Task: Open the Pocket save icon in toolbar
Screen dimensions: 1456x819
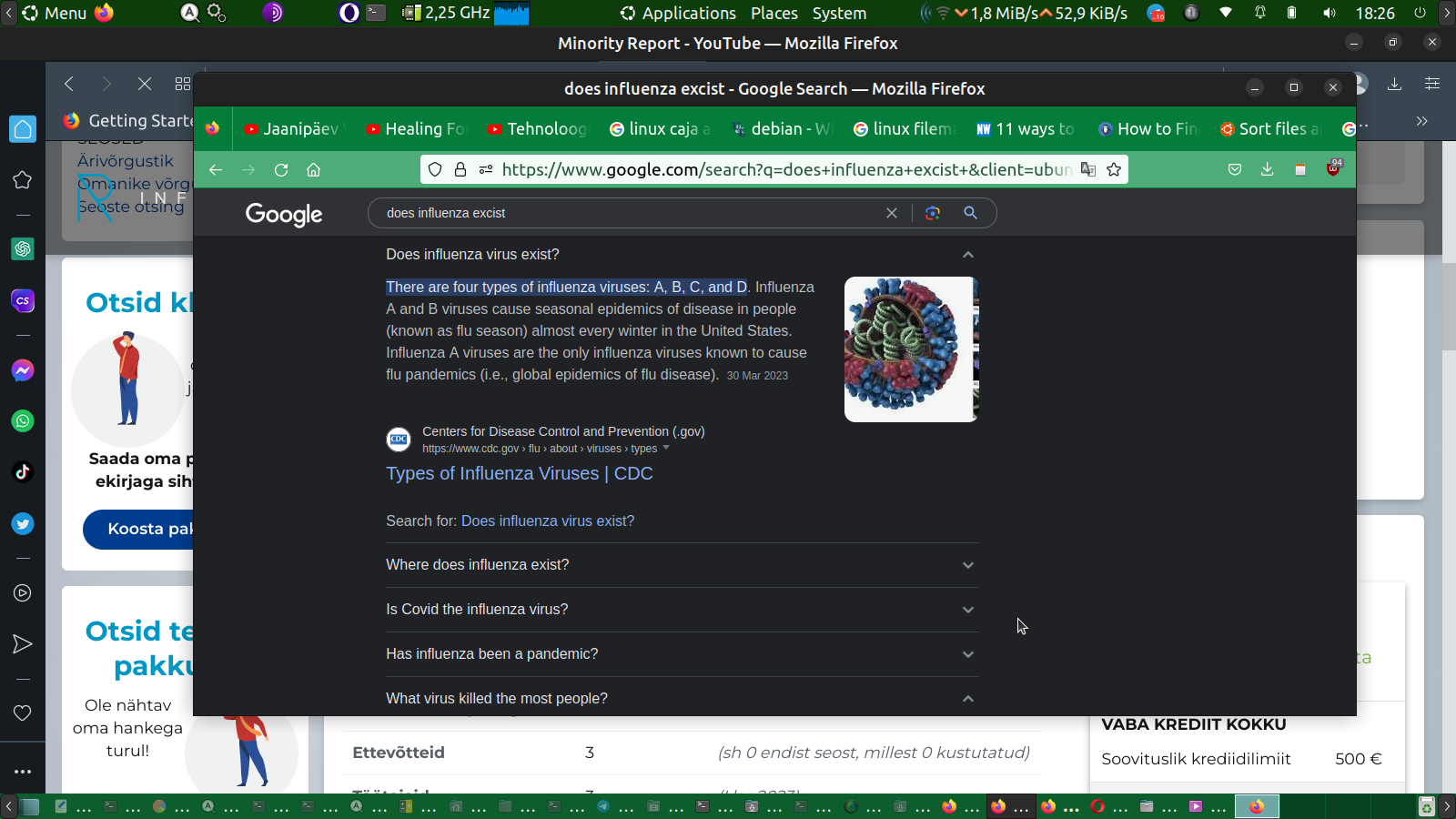Action: pyautogui.click(x=1235, y=169)
